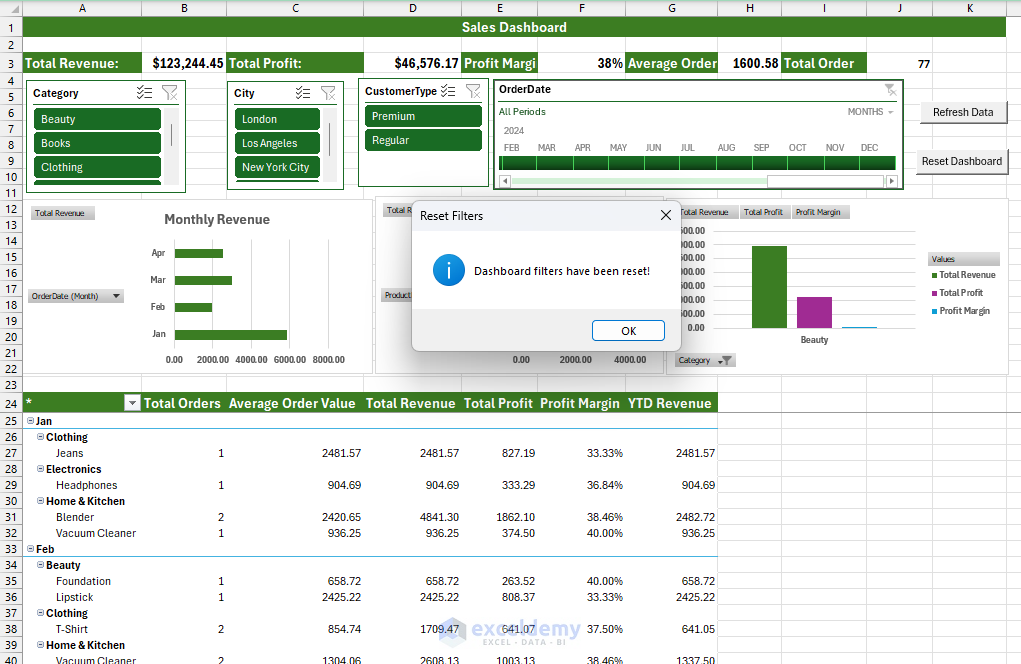1021x664 pixels.
Task: Collapse the Feb group
Action: tap(30, 549)
